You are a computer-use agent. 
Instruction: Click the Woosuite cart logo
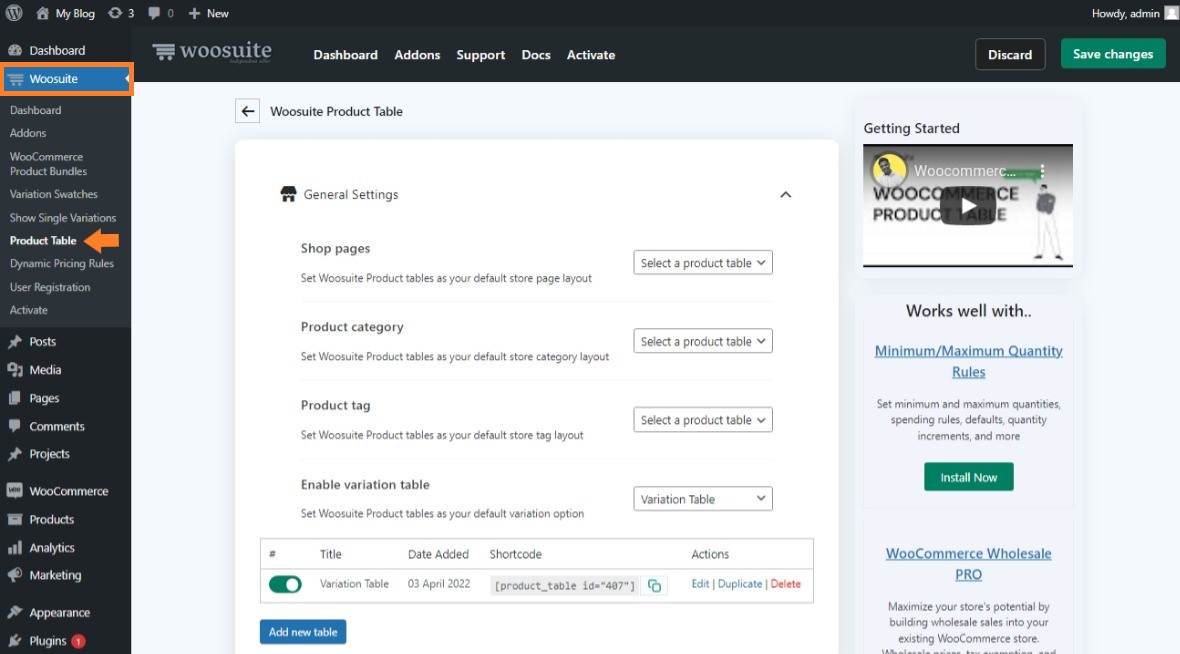[x=164, y=52]
